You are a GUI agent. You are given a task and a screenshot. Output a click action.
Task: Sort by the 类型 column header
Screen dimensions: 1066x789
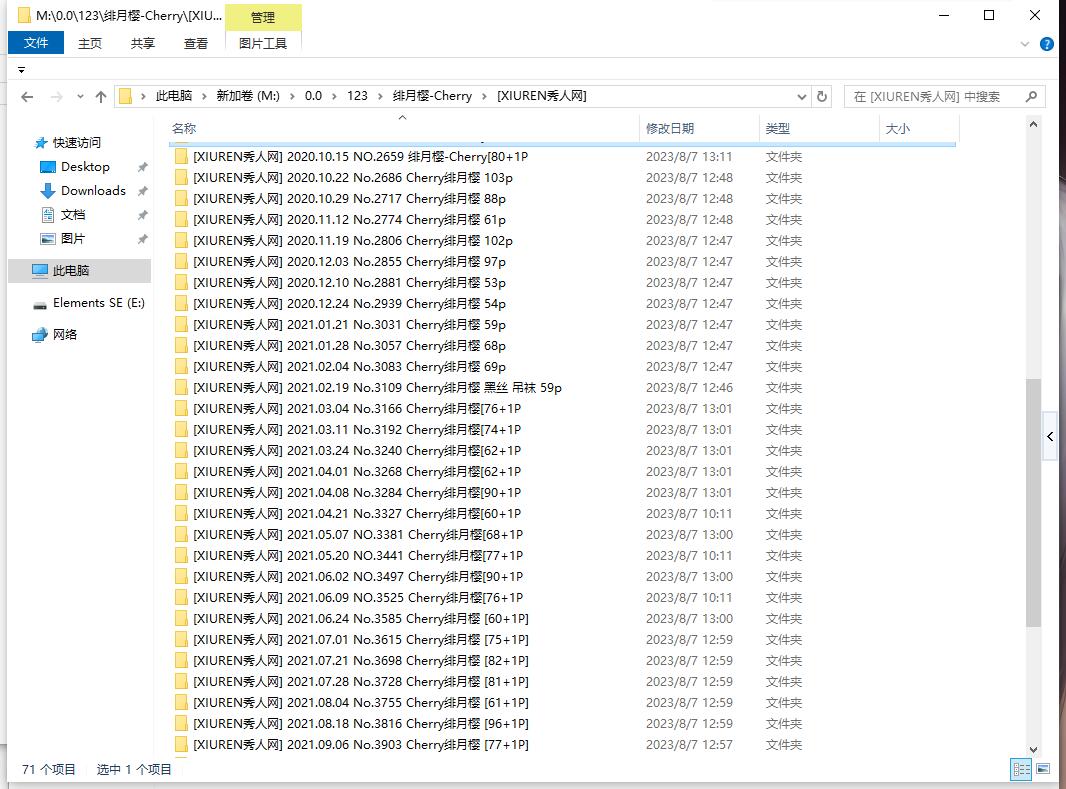point(819,128)
